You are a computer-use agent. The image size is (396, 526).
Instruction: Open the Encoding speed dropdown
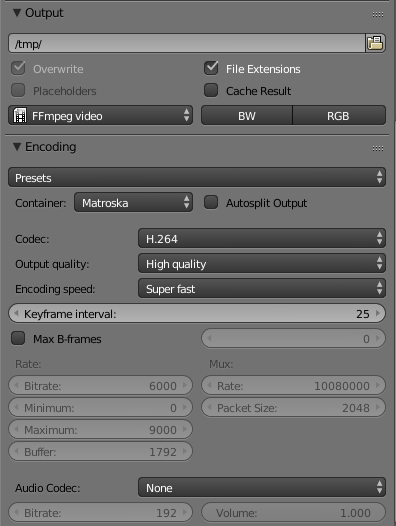[x=262, y=288]
